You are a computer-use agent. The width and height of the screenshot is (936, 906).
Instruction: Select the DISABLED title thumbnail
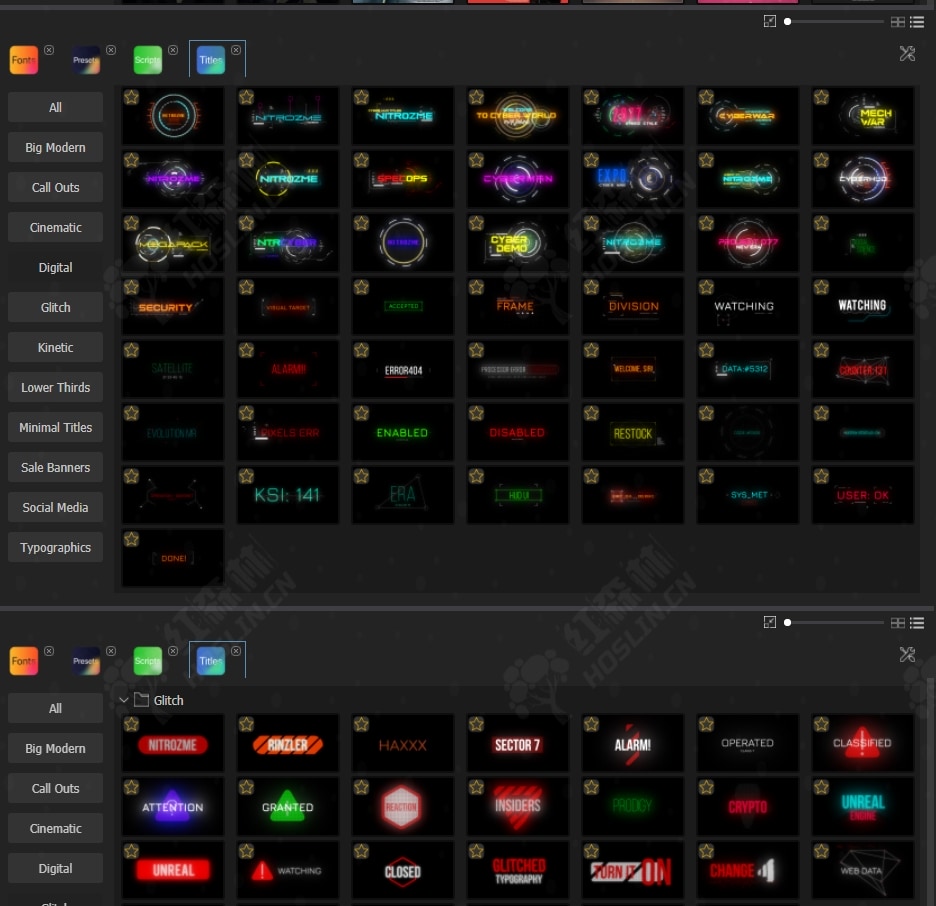(x=518, y=432)
